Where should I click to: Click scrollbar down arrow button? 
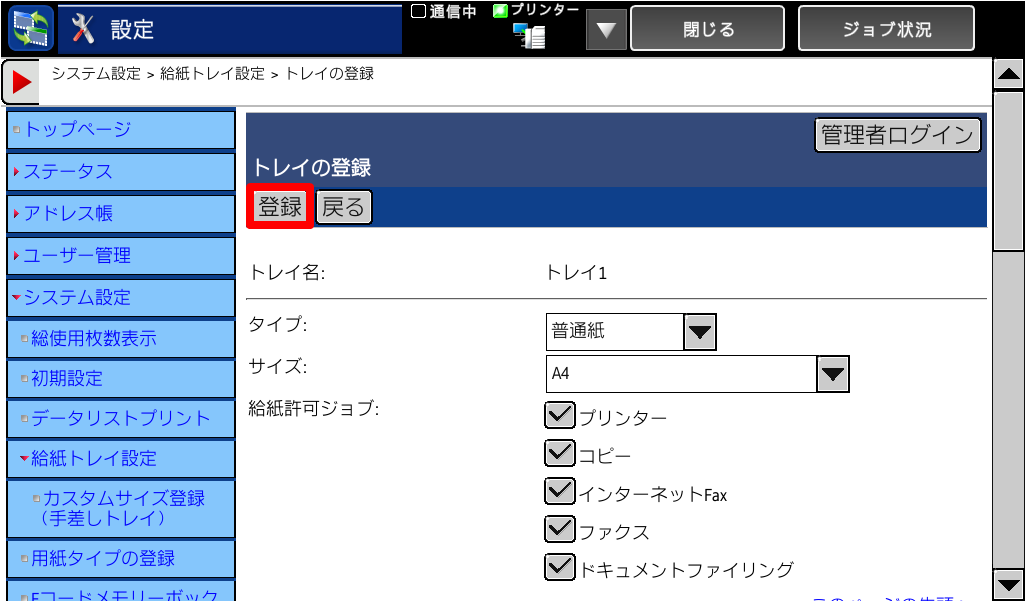pos(1008,583)
